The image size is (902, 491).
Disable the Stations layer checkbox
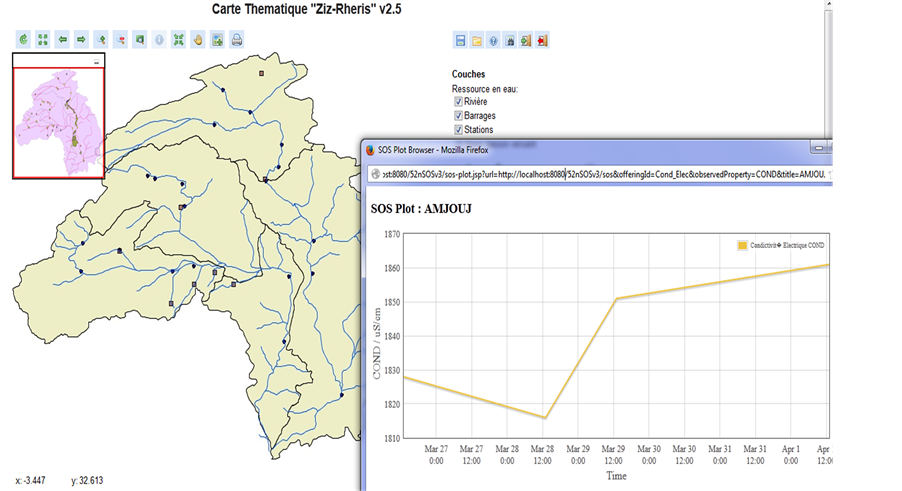coord(458,130)
